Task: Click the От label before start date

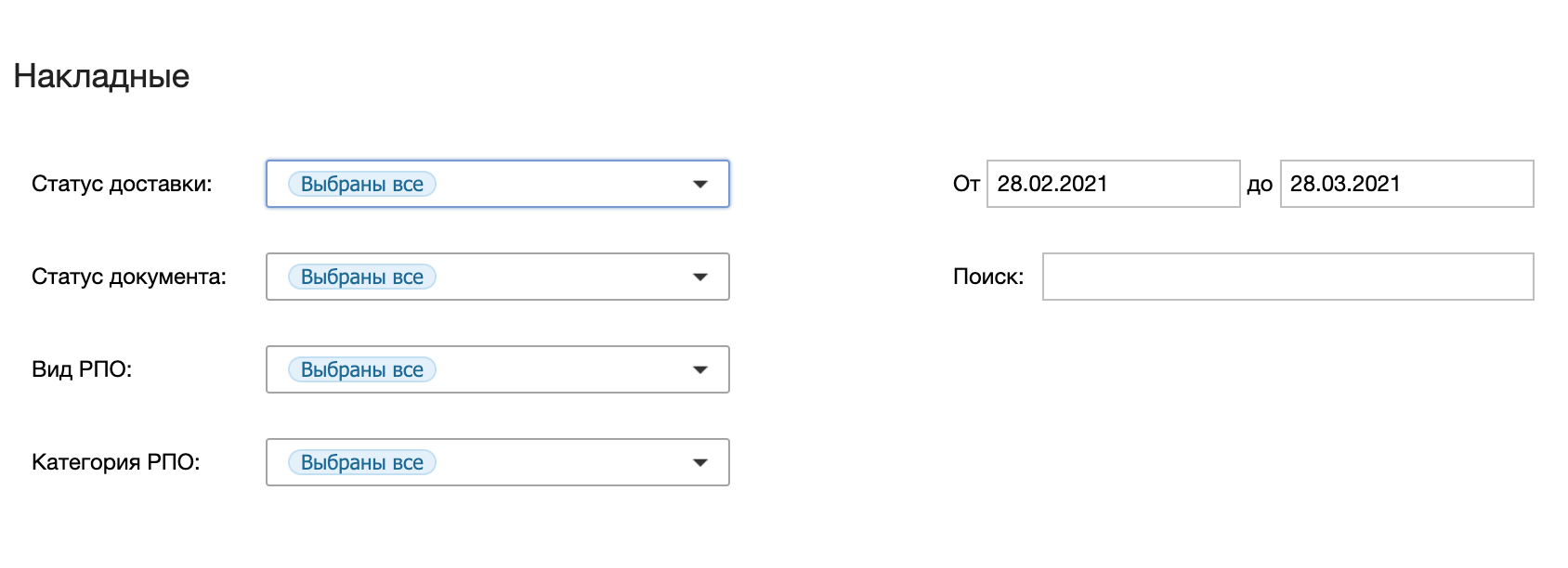Action: coord(966,184)
